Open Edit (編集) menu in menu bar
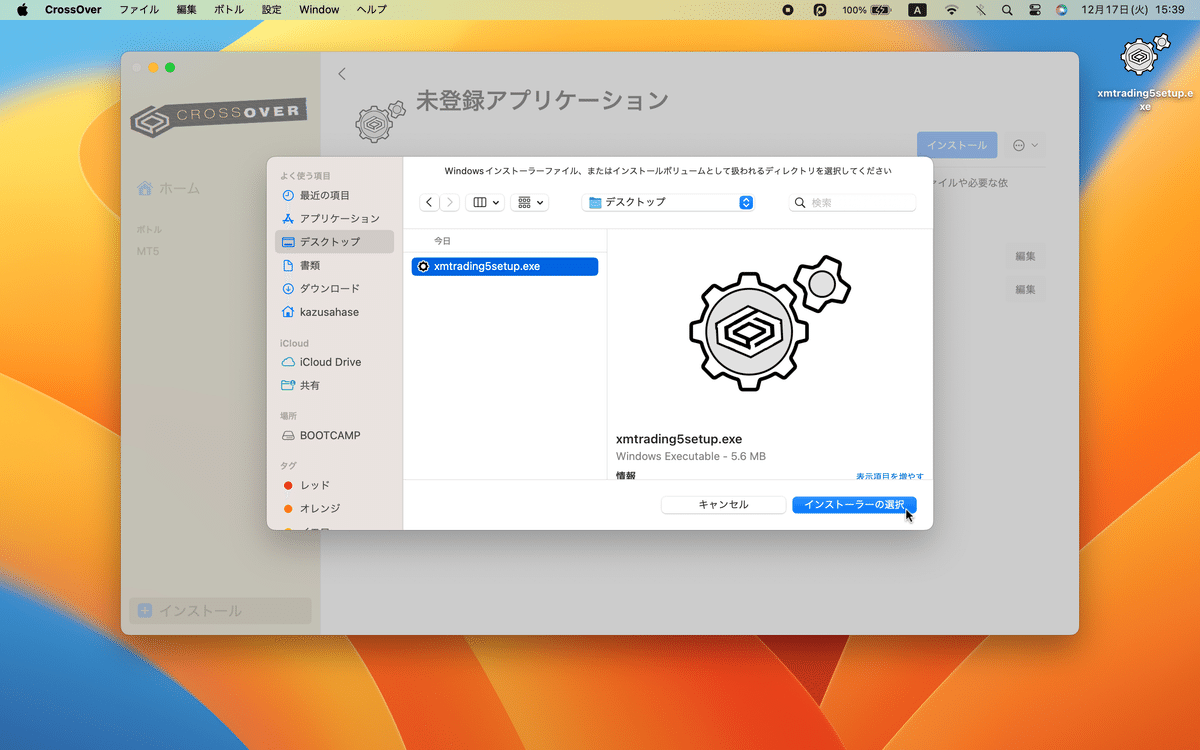Viewport: 1200px width, 750px height. tap(186, 10)
